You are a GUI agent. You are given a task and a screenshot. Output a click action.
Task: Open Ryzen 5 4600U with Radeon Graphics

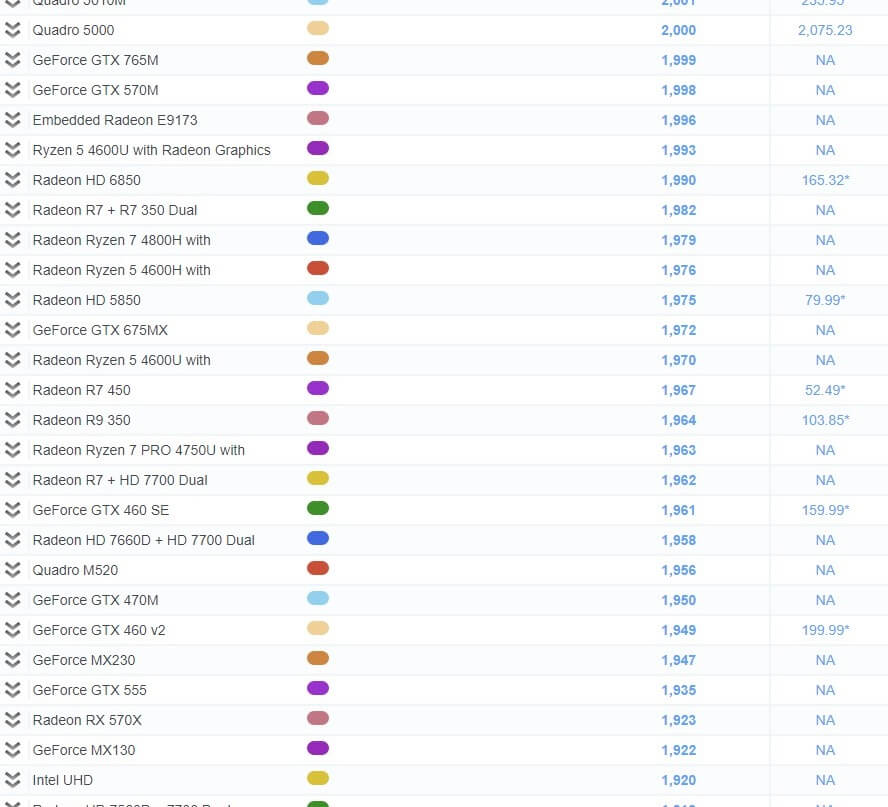[151, 150]
